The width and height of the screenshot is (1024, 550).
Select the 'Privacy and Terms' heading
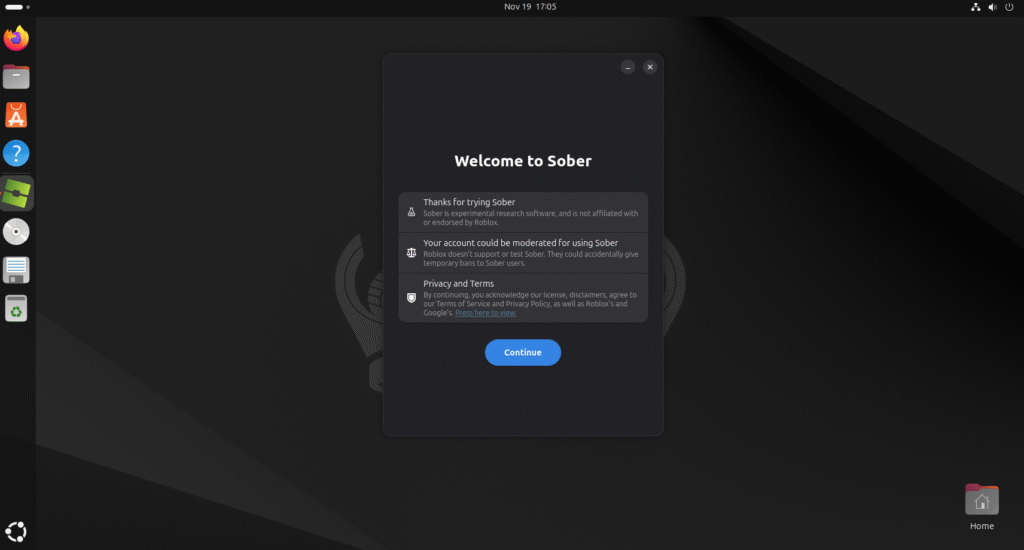[458, 283]
